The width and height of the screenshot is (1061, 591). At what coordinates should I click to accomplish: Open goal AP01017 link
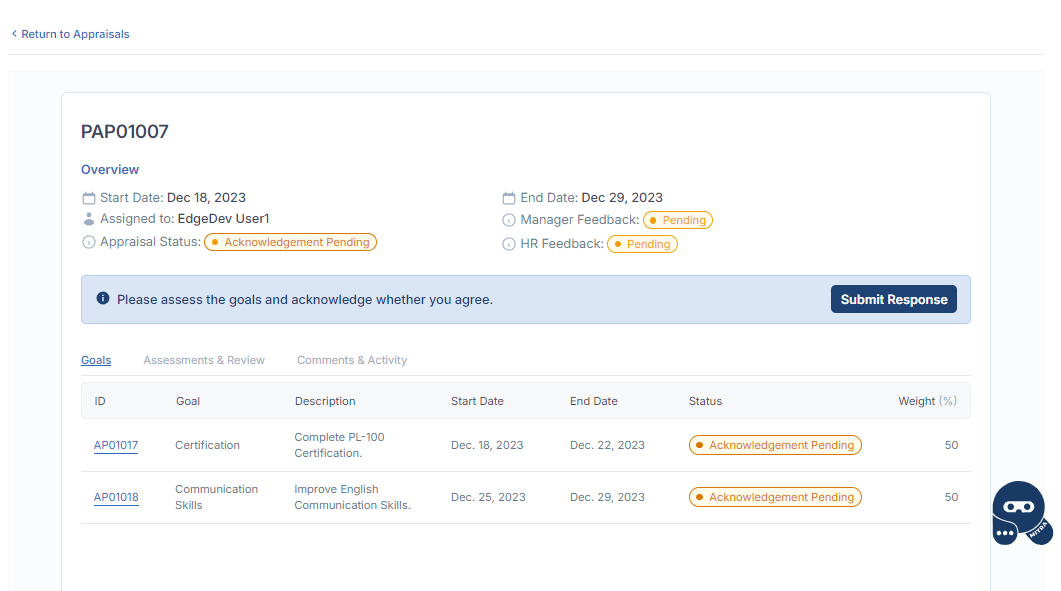coord(116,445)
